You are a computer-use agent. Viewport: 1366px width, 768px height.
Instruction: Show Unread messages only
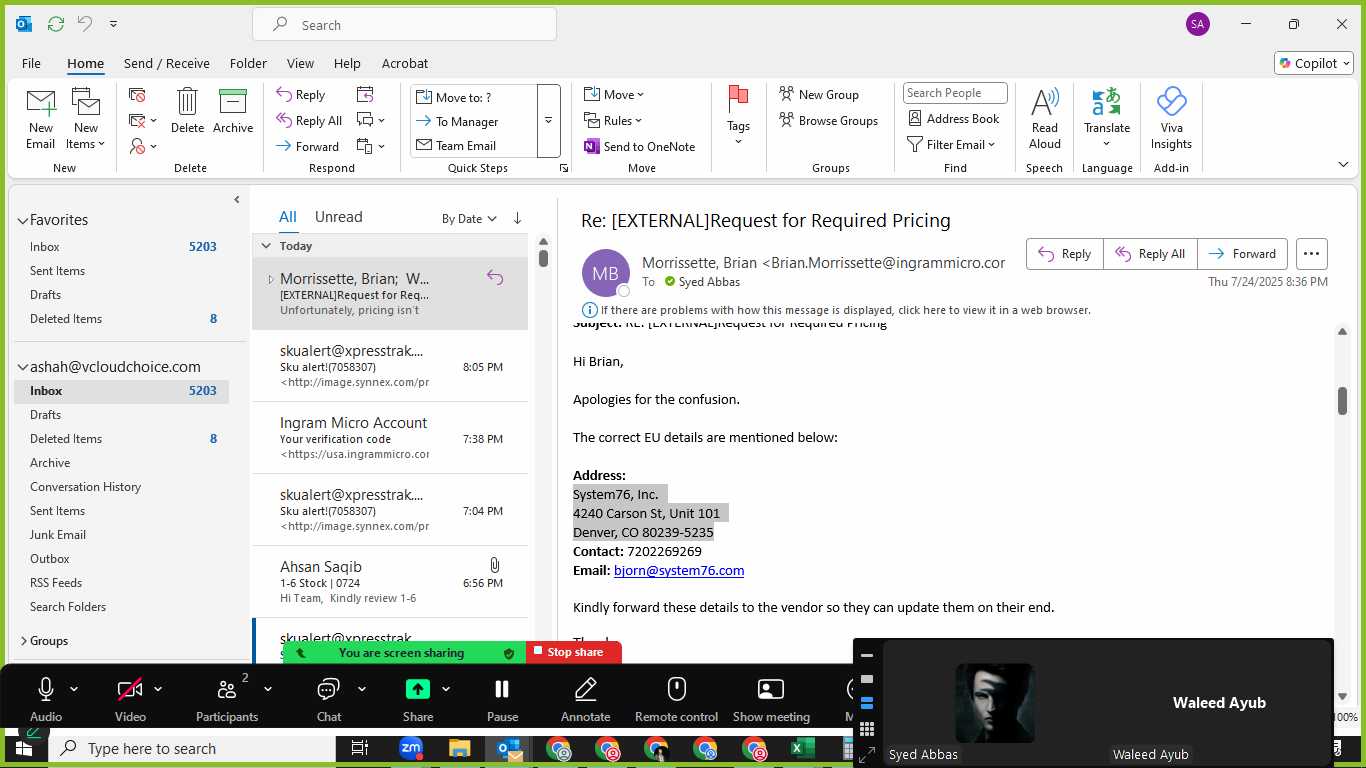pos(338,217)
